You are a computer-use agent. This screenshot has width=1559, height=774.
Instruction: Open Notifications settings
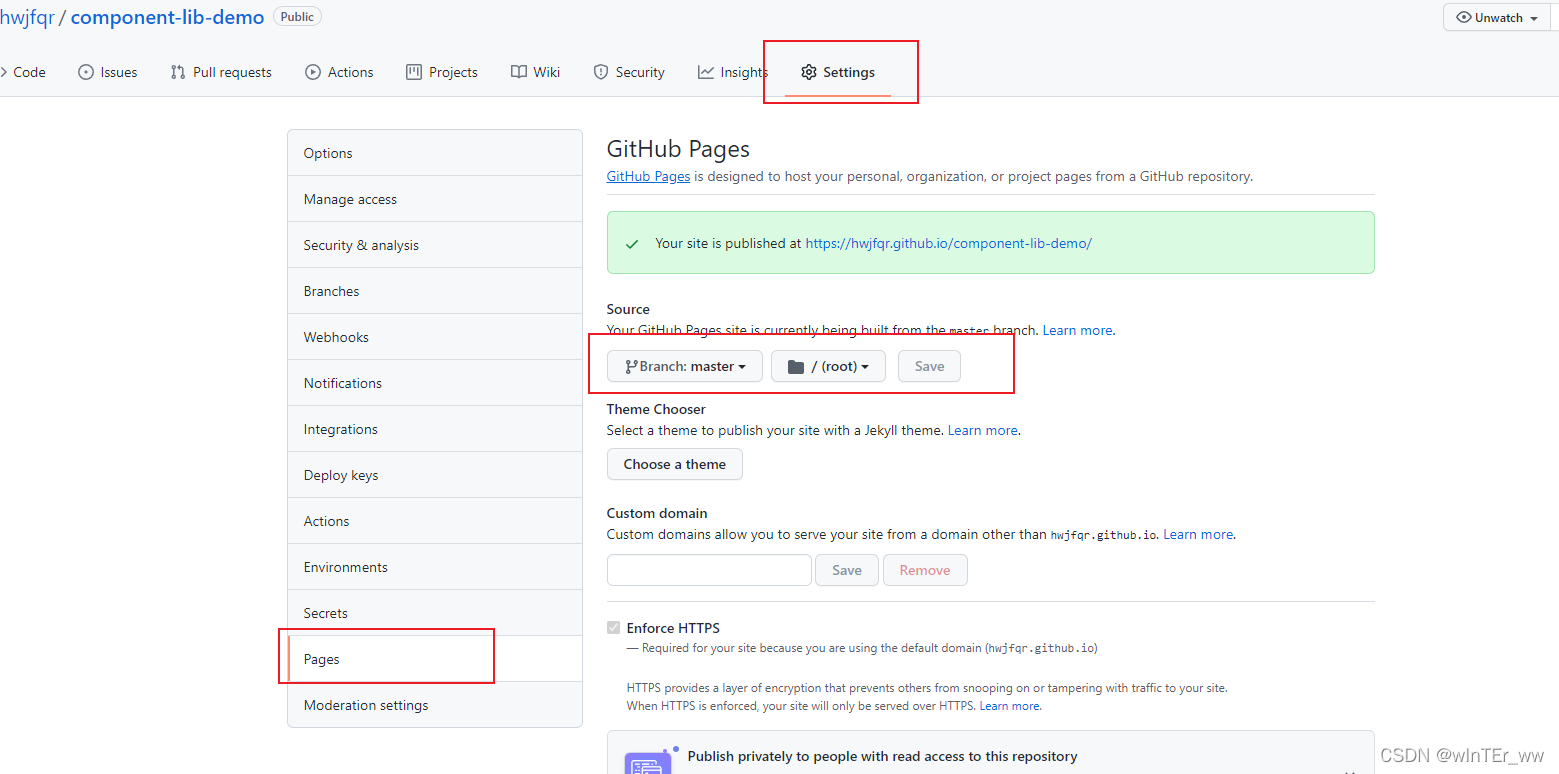(435, 383)
